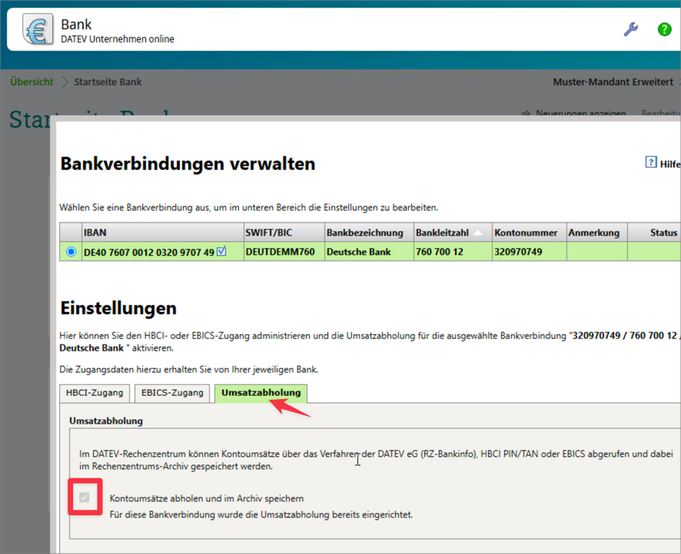Click the DEUTDEMM760 BIC cell
Image resolution: width=681 pixels, height=554 pixels.
point(284,252)
